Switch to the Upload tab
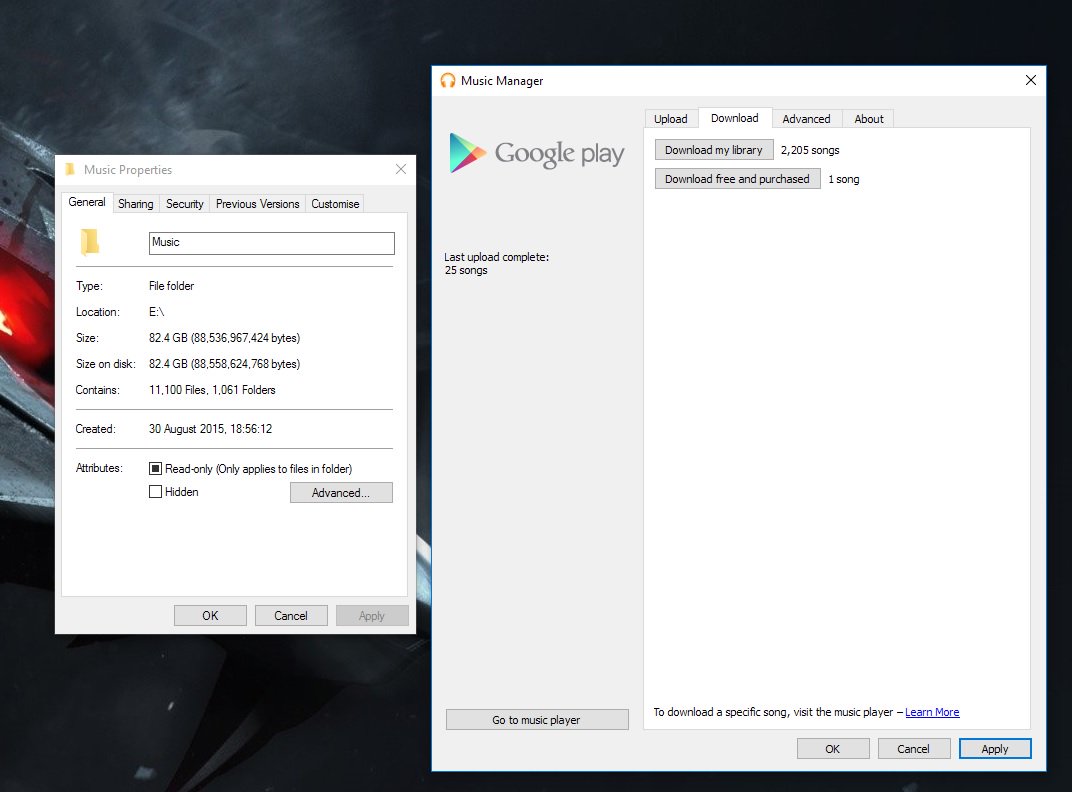This screenshot has height=792, width=1072. pos(671,119)
